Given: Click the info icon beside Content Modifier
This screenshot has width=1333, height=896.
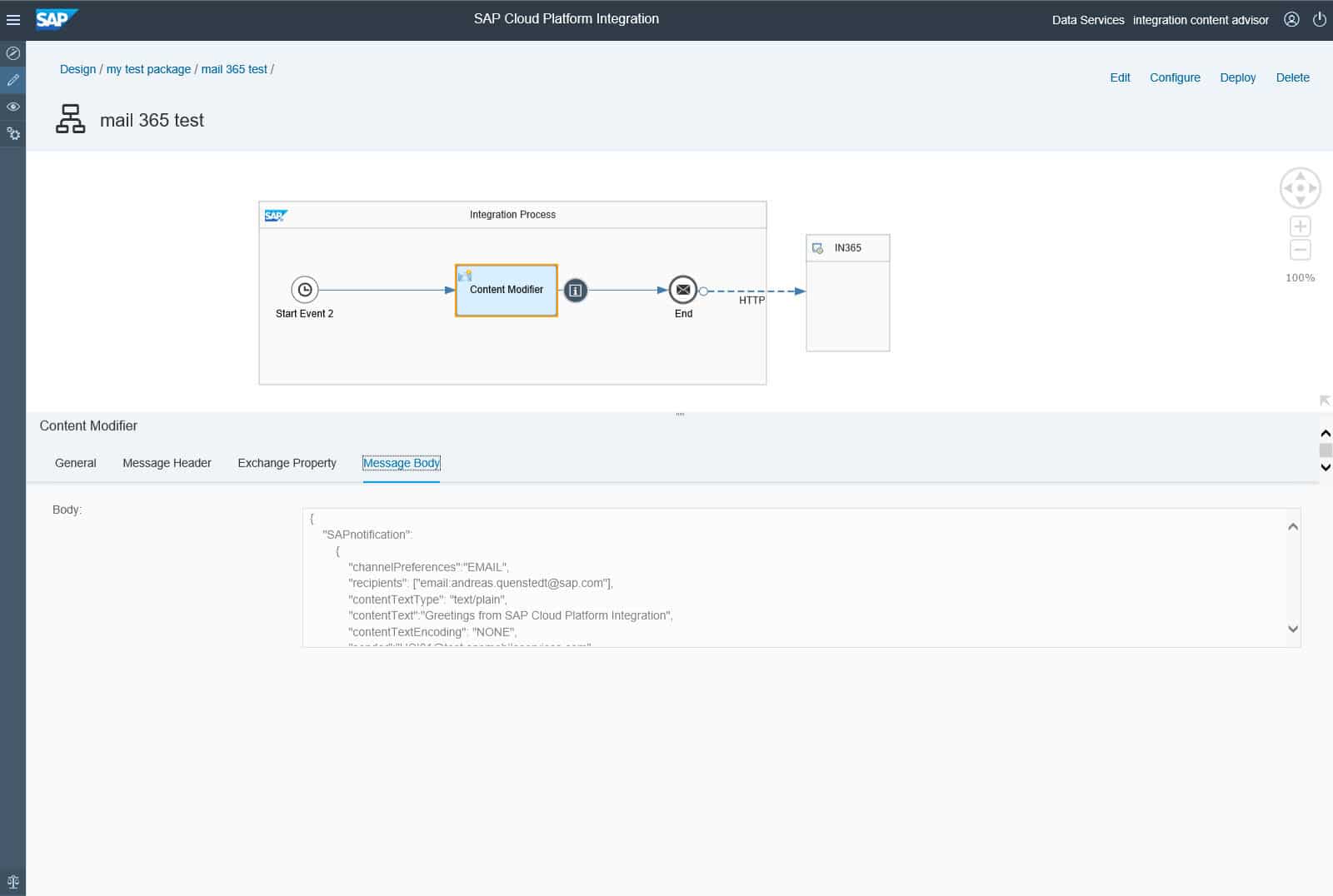Looking at the screenshot, I should pyautogui.click(x=575, y=291).
